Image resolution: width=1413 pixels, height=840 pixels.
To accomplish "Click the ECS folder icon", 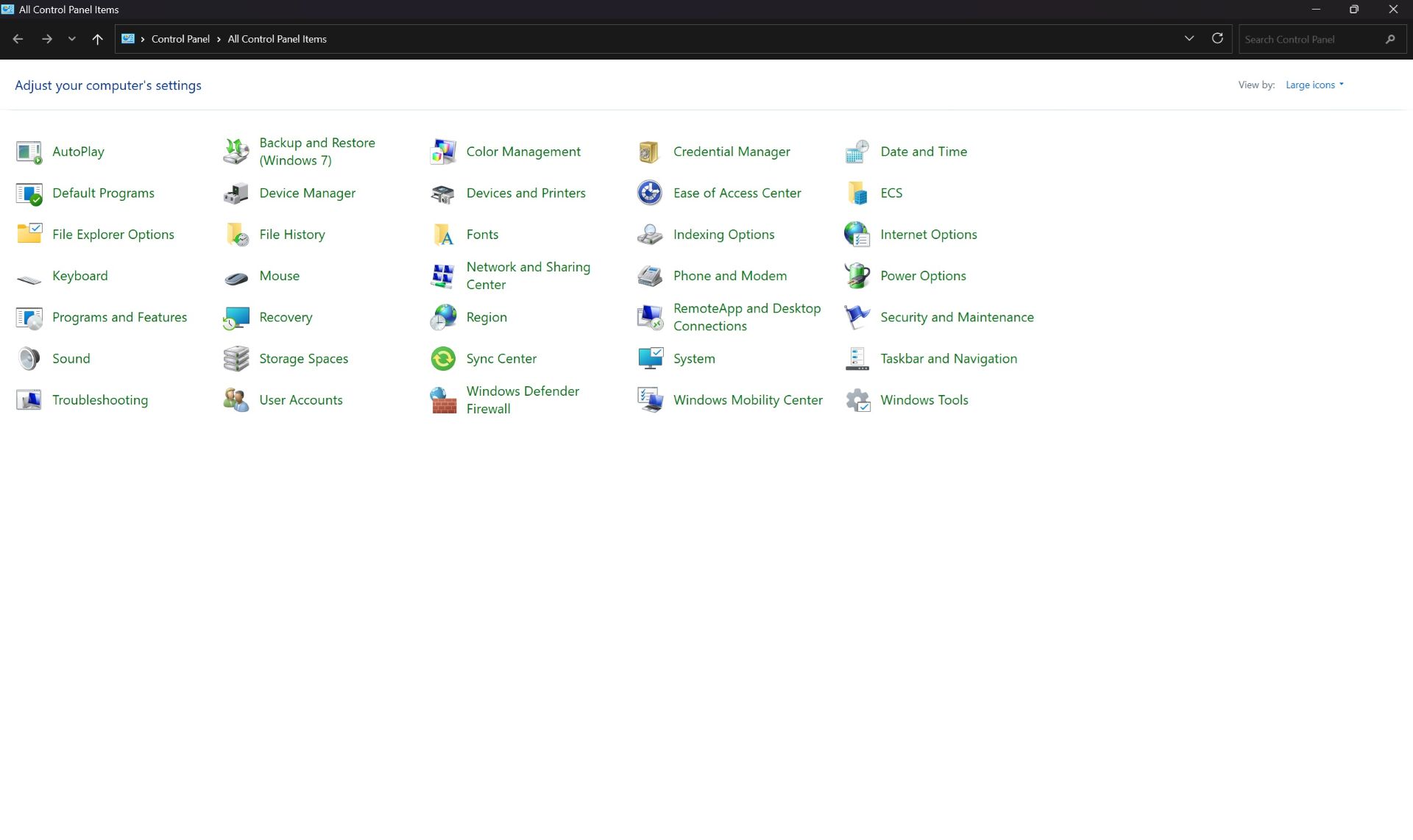I will point(857,193).
